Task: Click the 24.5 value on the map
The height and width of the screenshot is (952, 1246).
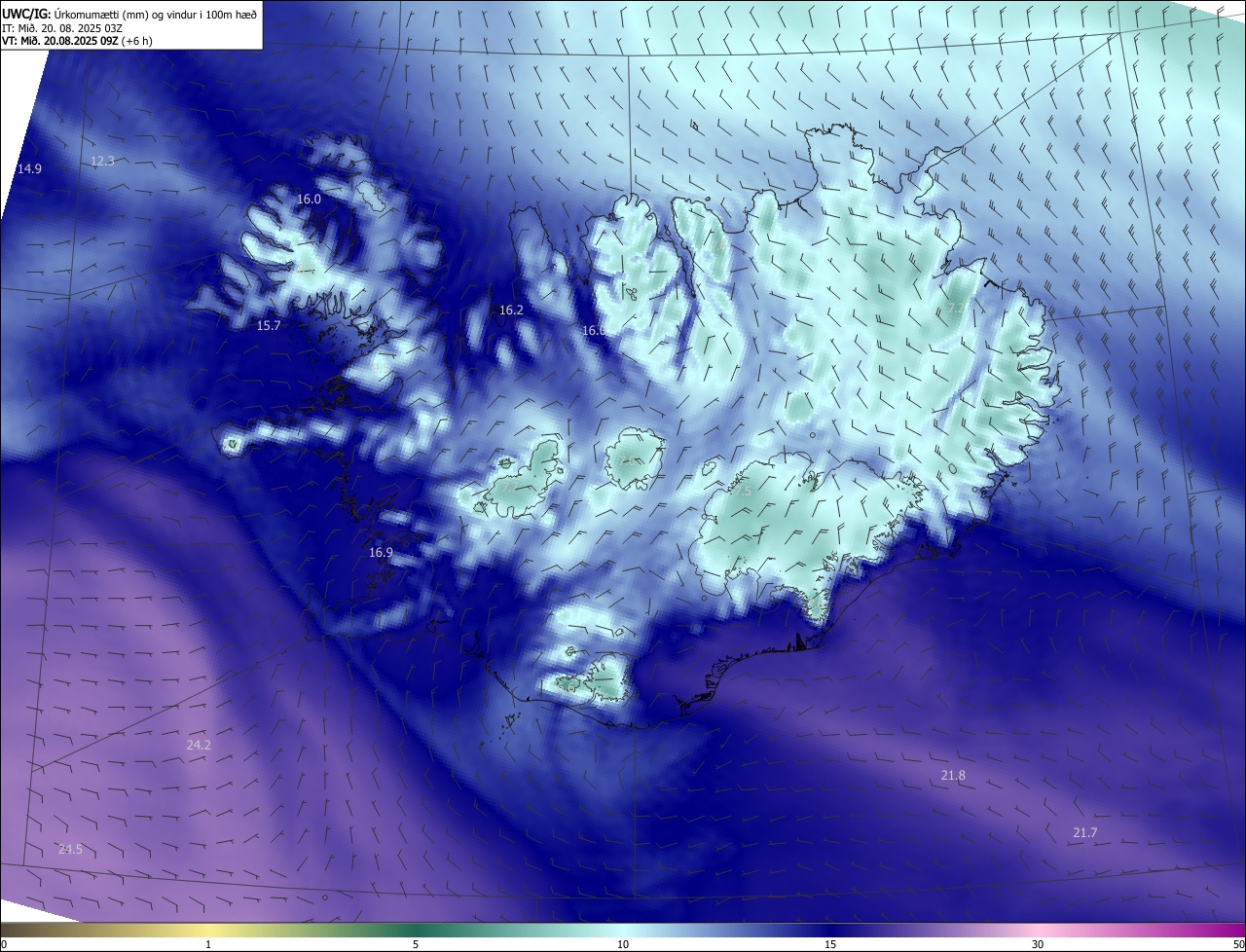Action: coord(70,850)
